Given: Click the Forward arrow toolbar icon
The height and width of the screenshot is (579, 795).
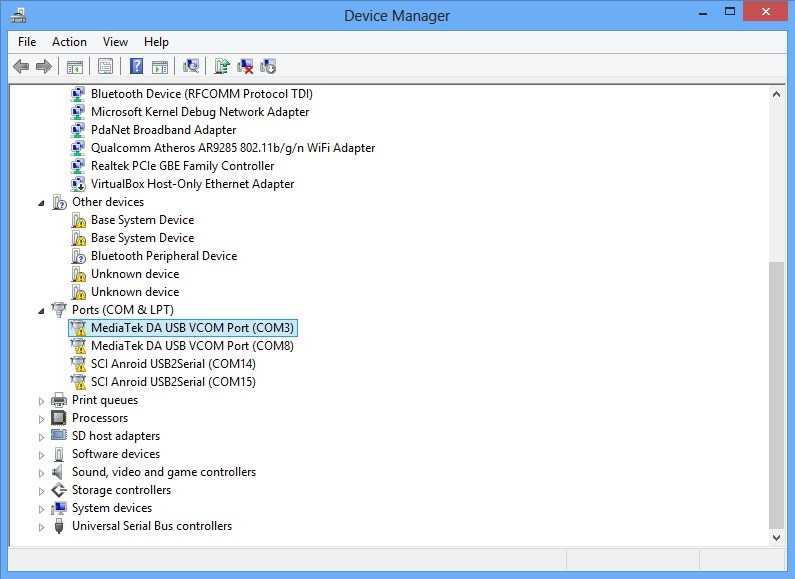Looking at the screenshot, I should click(x=44, y=66).
